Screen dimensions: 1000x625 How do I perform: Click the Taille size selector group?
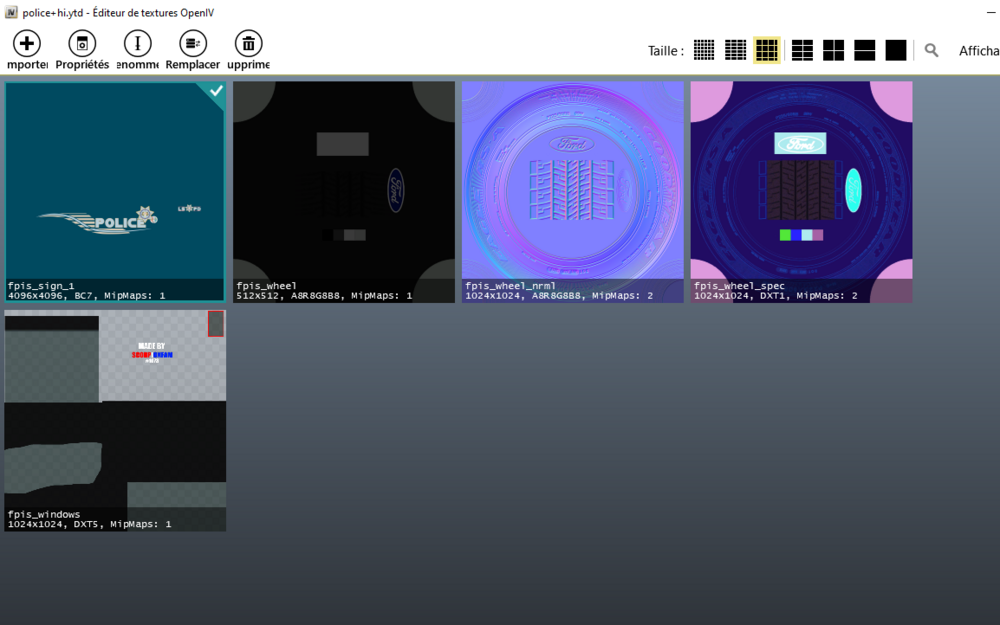(665, 50)
